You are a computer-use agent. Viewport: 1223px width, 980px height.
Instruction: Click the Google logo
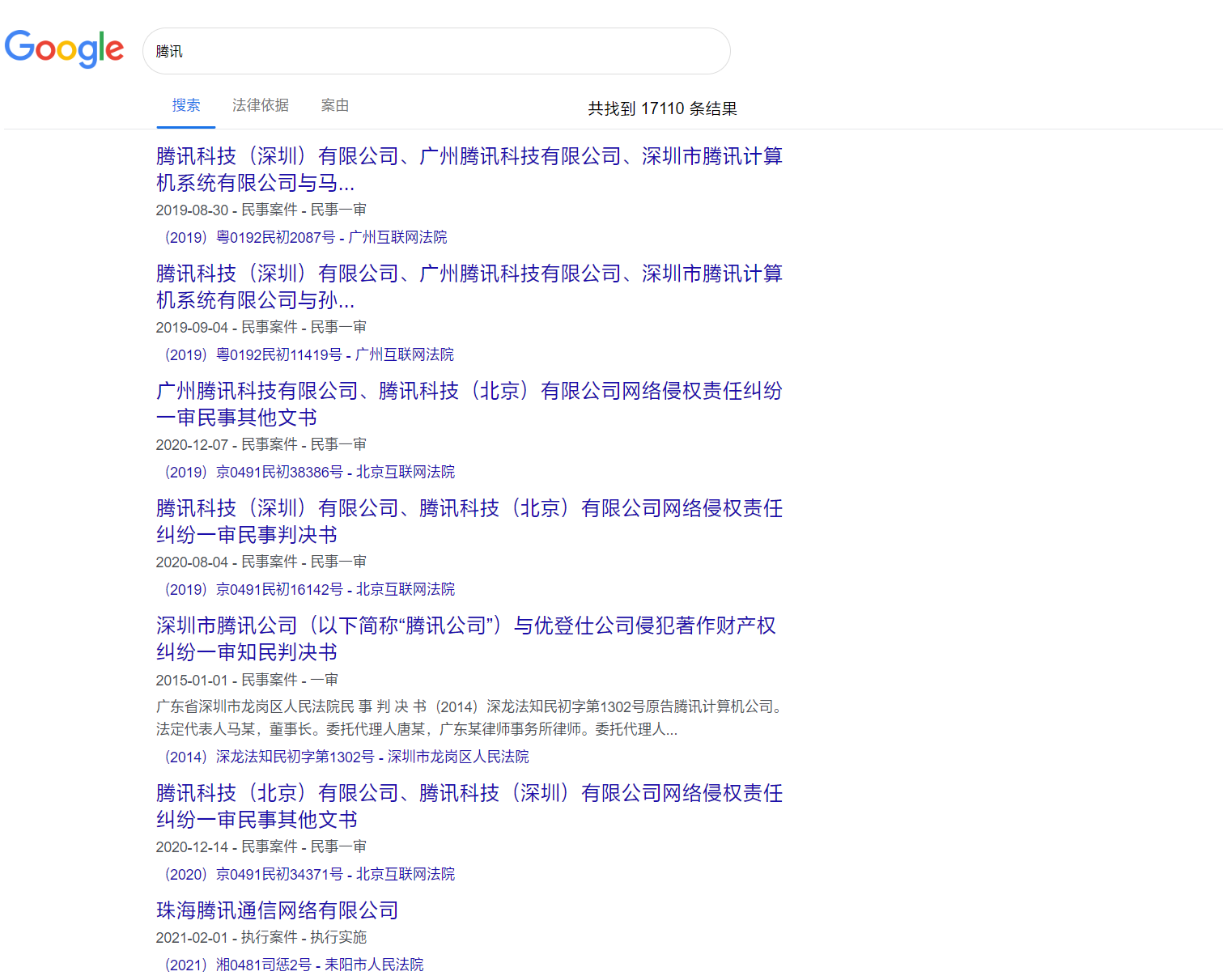coord(64,49)
